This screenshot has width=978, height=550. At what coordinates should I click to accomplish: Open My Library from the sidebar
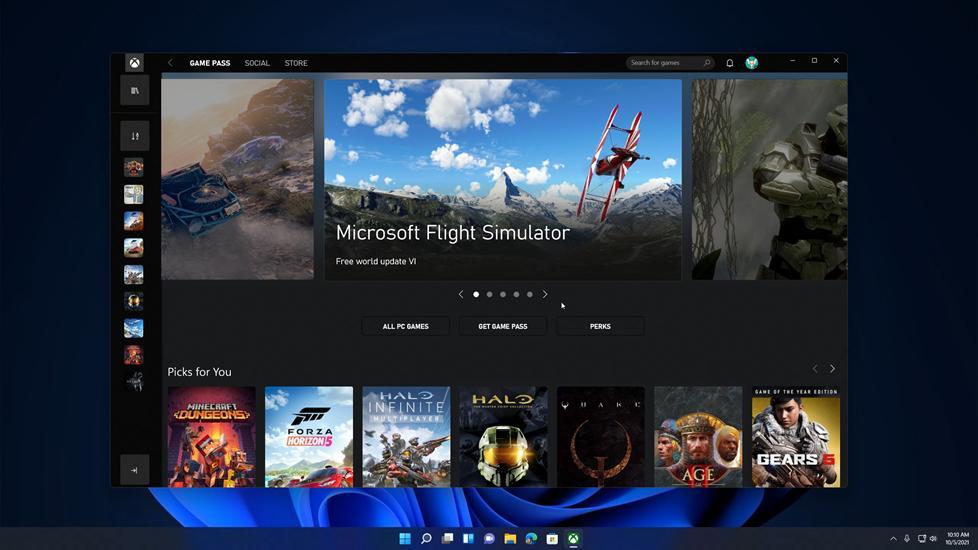(134, 91)
